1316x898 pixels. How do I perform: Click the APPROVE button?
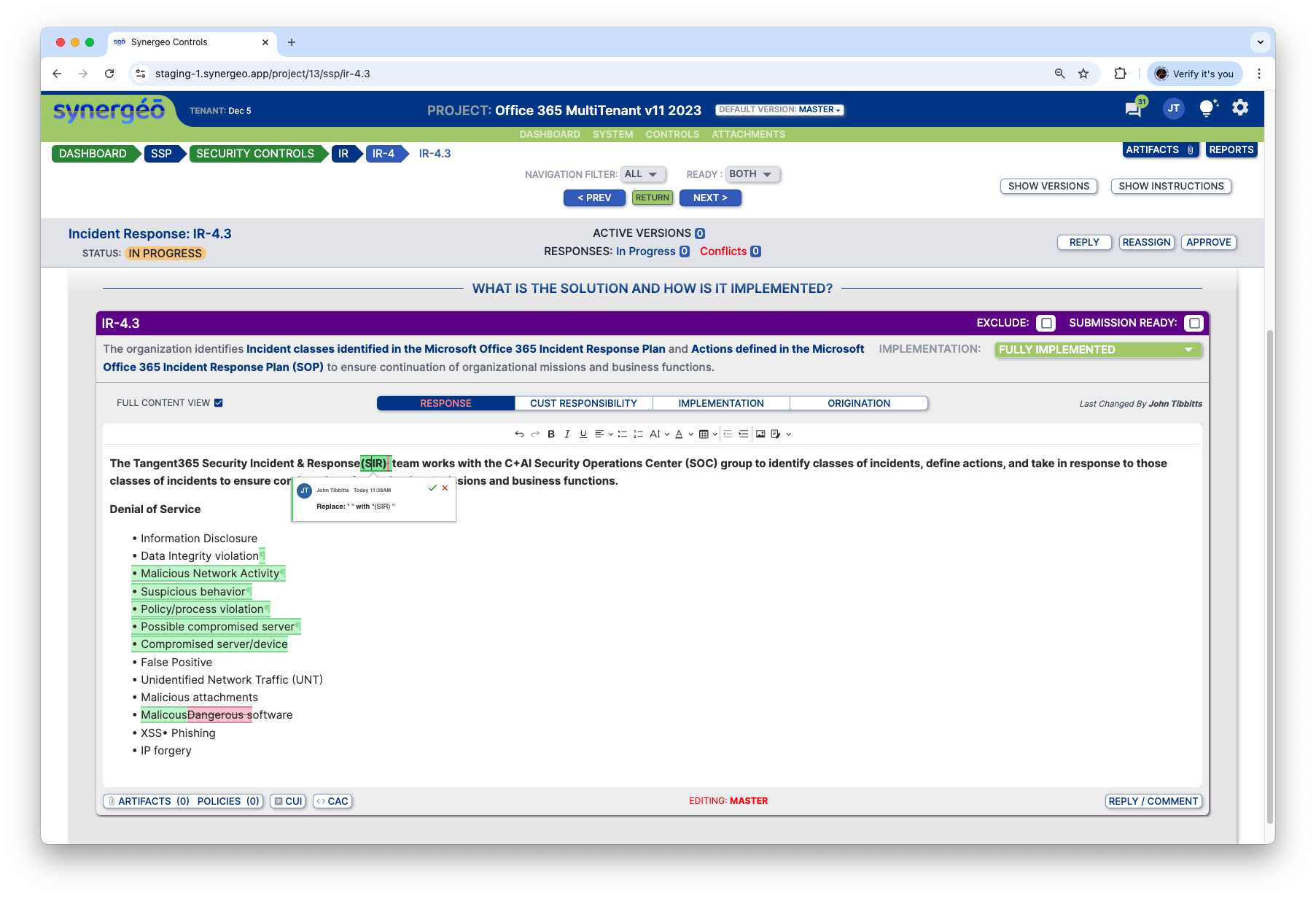pos(1208,242)
